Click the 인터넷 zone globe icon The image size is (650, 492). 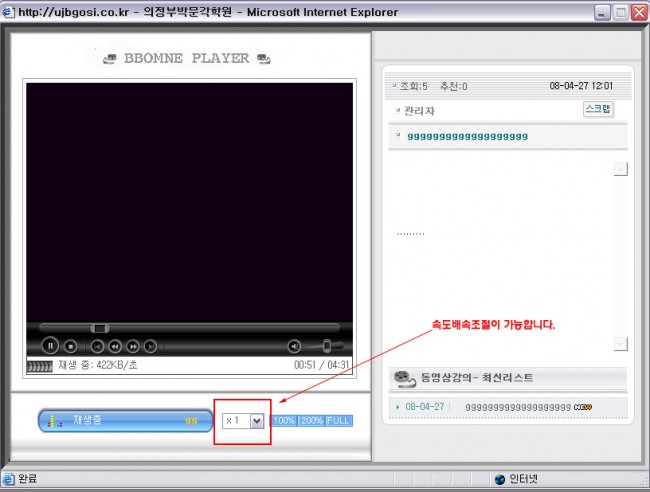500,479
